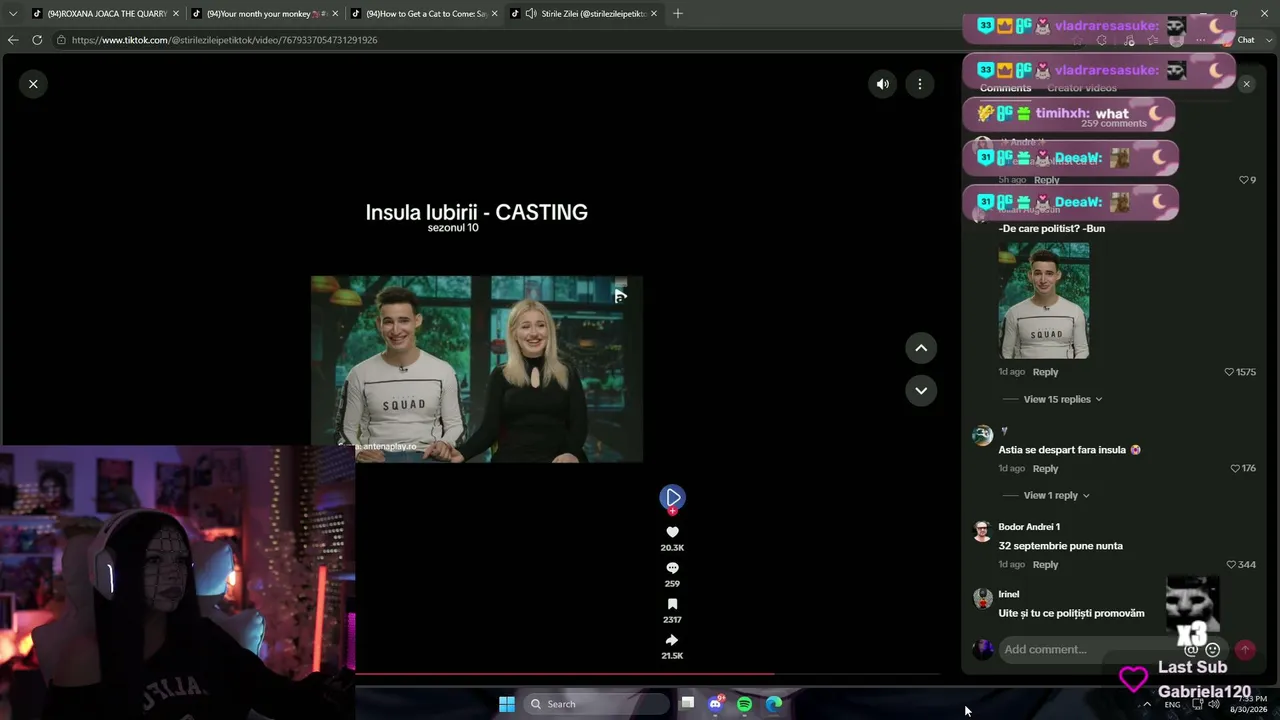The width and height of the screenshot is (1280, 720).
Task: Close the Stirile Zilei tab
Action: [x=655, y=14]
